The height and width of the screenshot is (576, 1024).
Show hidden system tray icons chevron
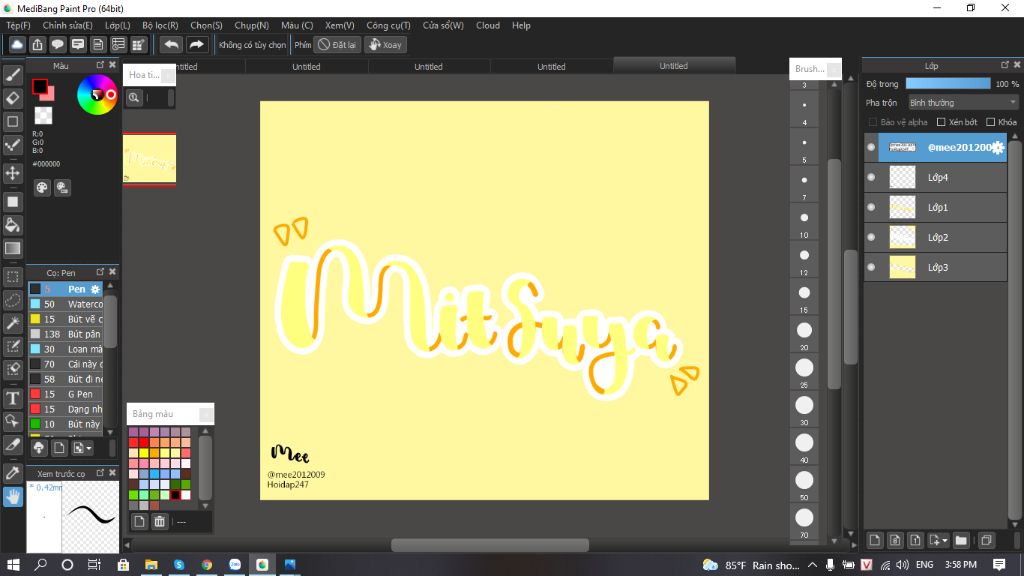812,565
